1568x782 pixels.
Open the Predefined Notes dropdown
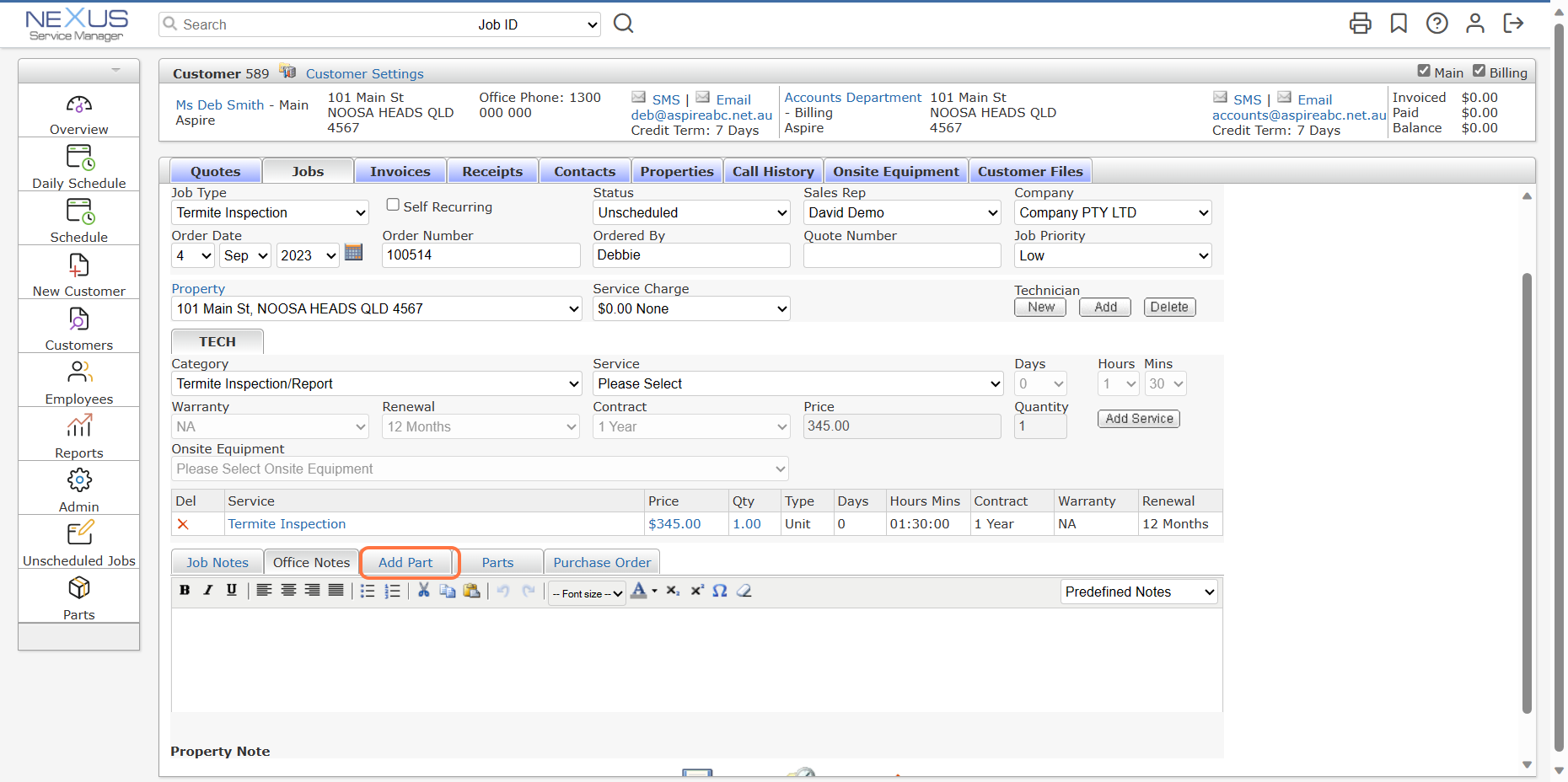(x=1138, y=592)
